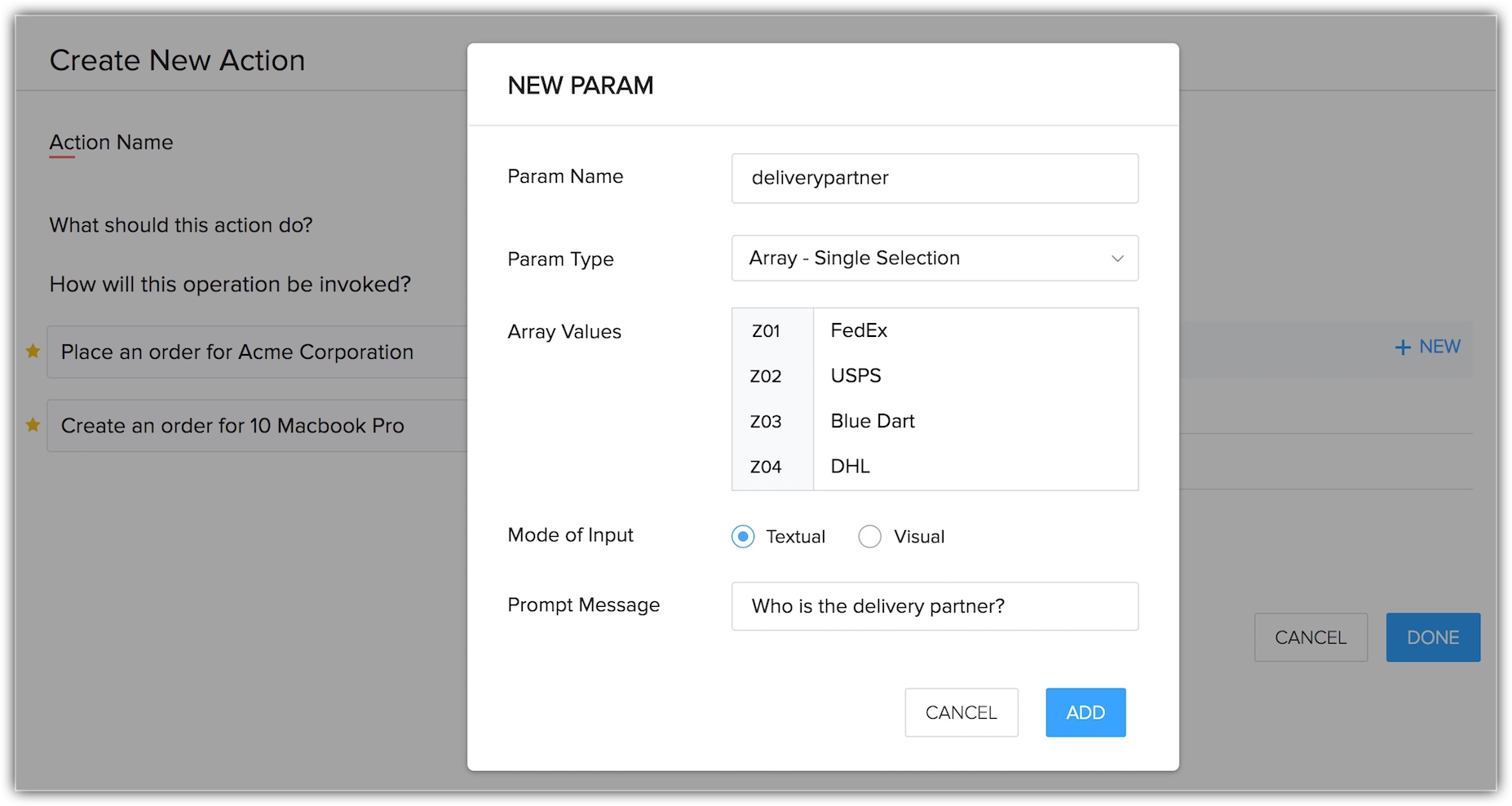This screenshot has width=1512, height=806.
Task: Click the star beside Place an order
Action: pyautogui.click(x=33, y=352)
